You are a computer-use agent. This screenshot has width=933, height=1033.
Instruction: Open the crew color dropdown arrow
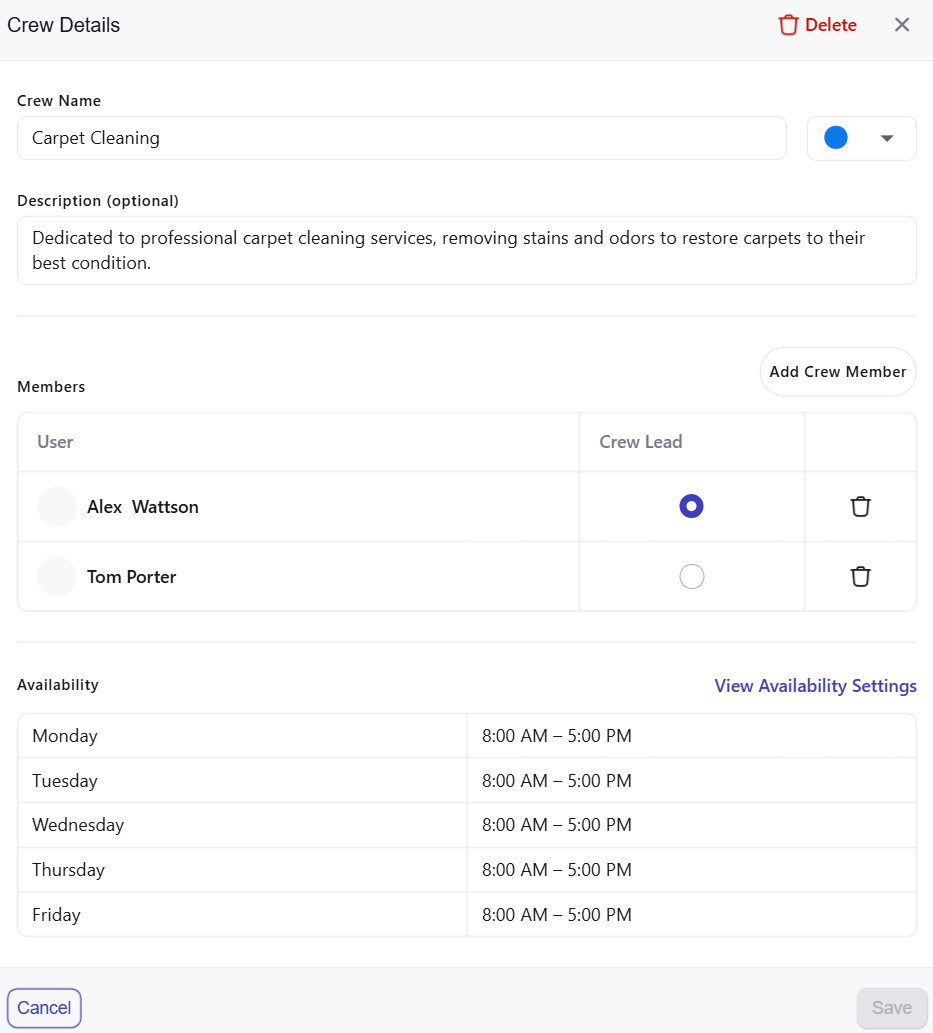tap(886, 139)
